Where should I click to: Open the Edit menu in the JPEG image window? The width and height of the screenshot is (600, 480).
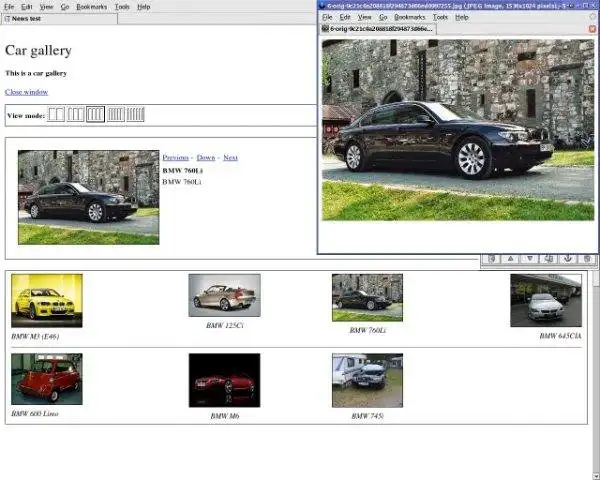pyautogui.click(x=345, y=17)
